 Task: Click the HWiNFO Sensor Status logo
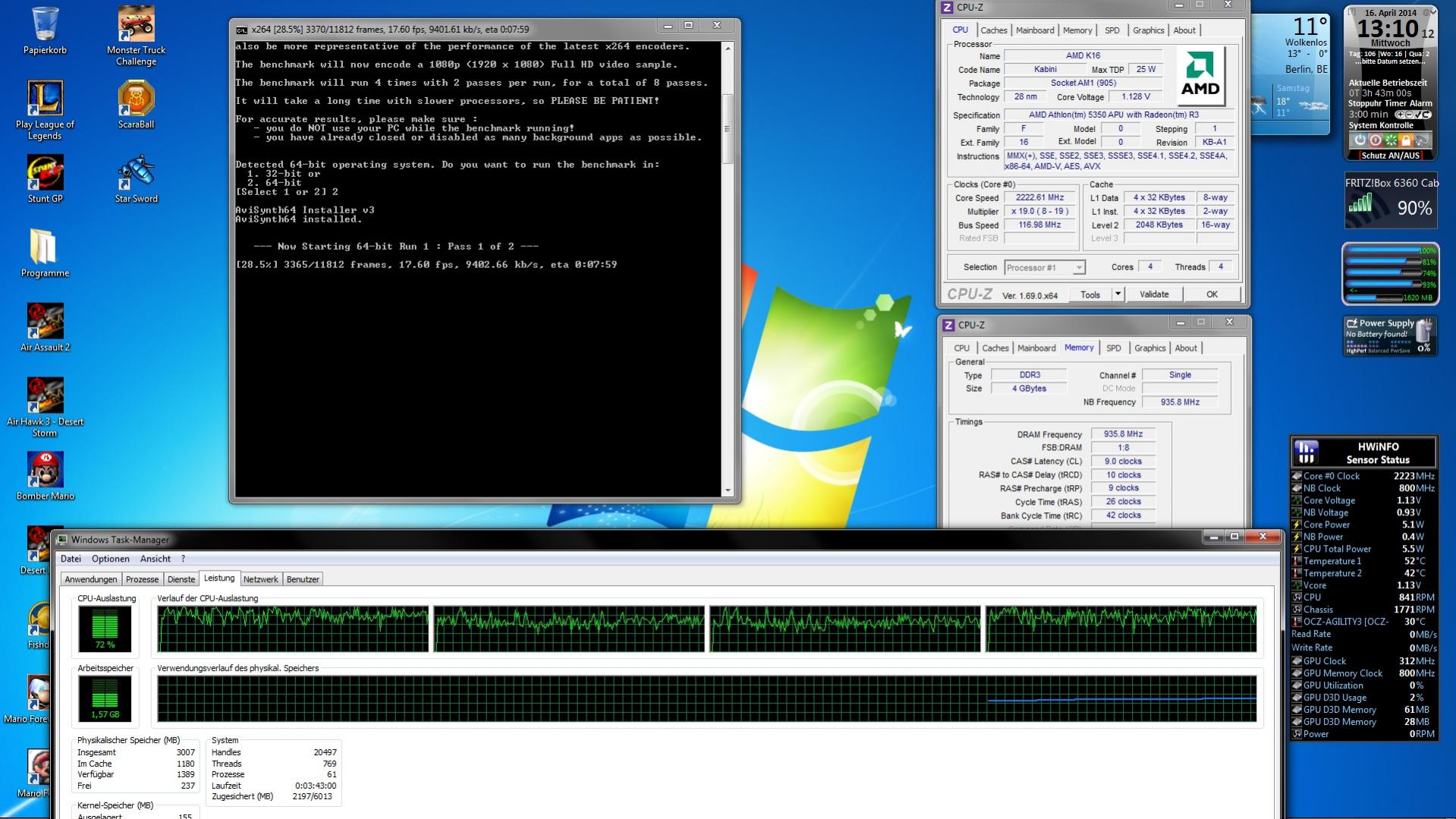[1306, 452]
